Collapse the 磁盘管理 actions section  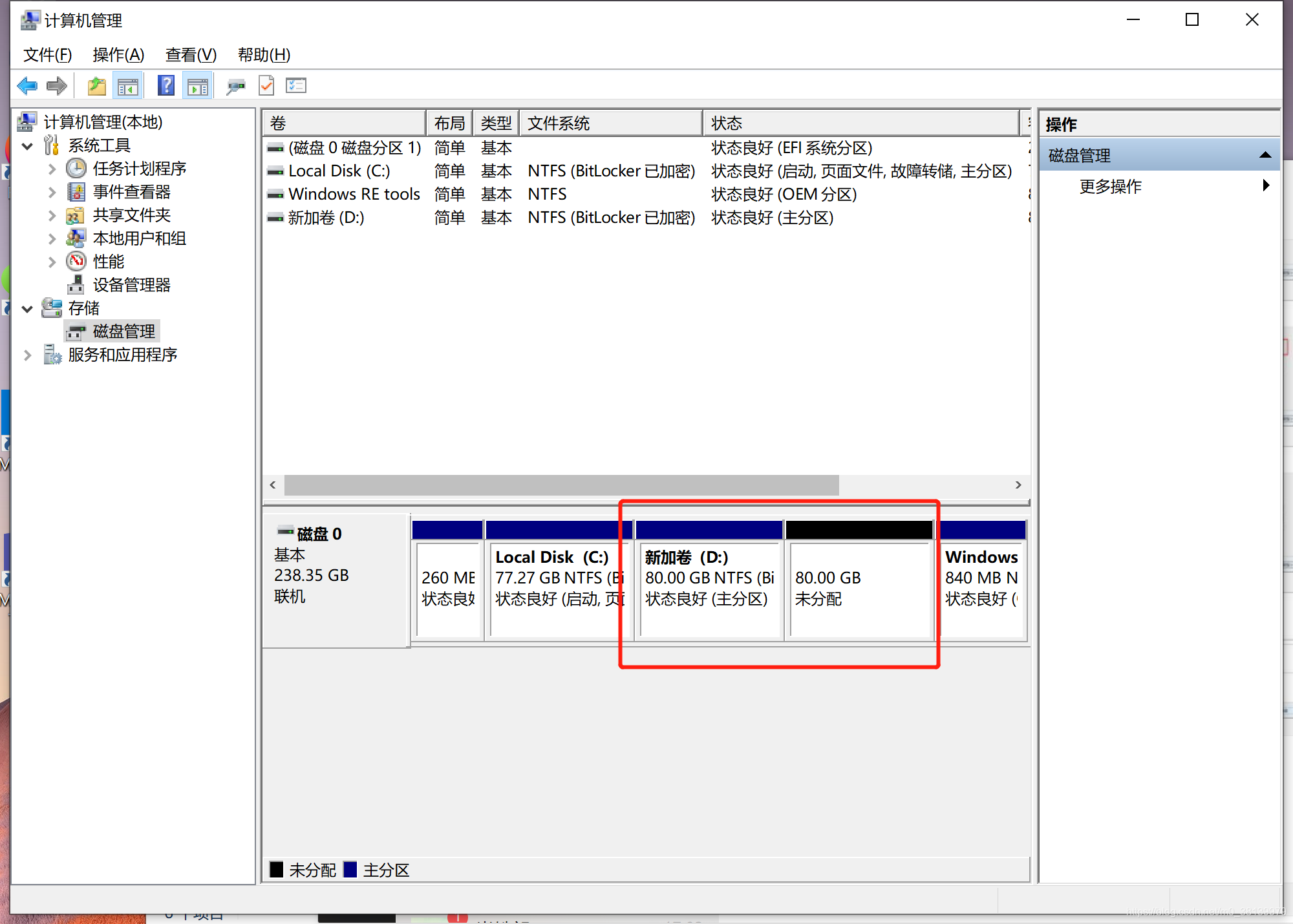pyautogui.click(x=1265, y=155)
